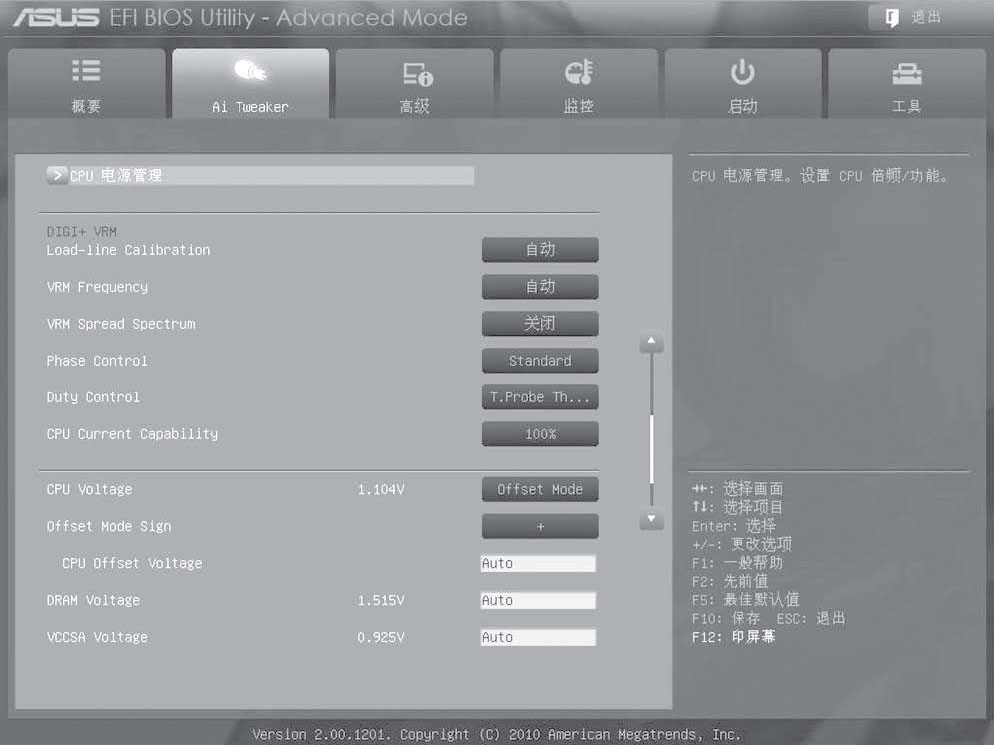Select the CPU Voltage label
The width and height of the screenshot is (994, 745).
[89, 489]
